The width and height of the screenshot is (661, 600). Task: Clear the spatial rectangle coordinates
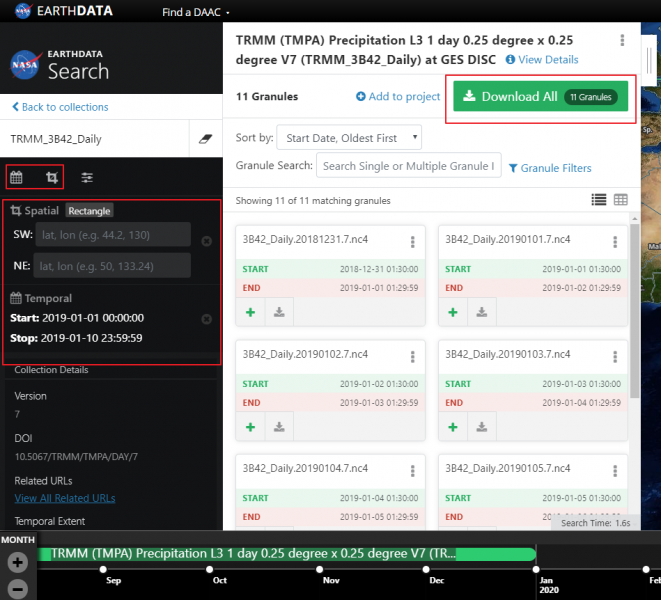pyautogui.click(x=206, y=241)
